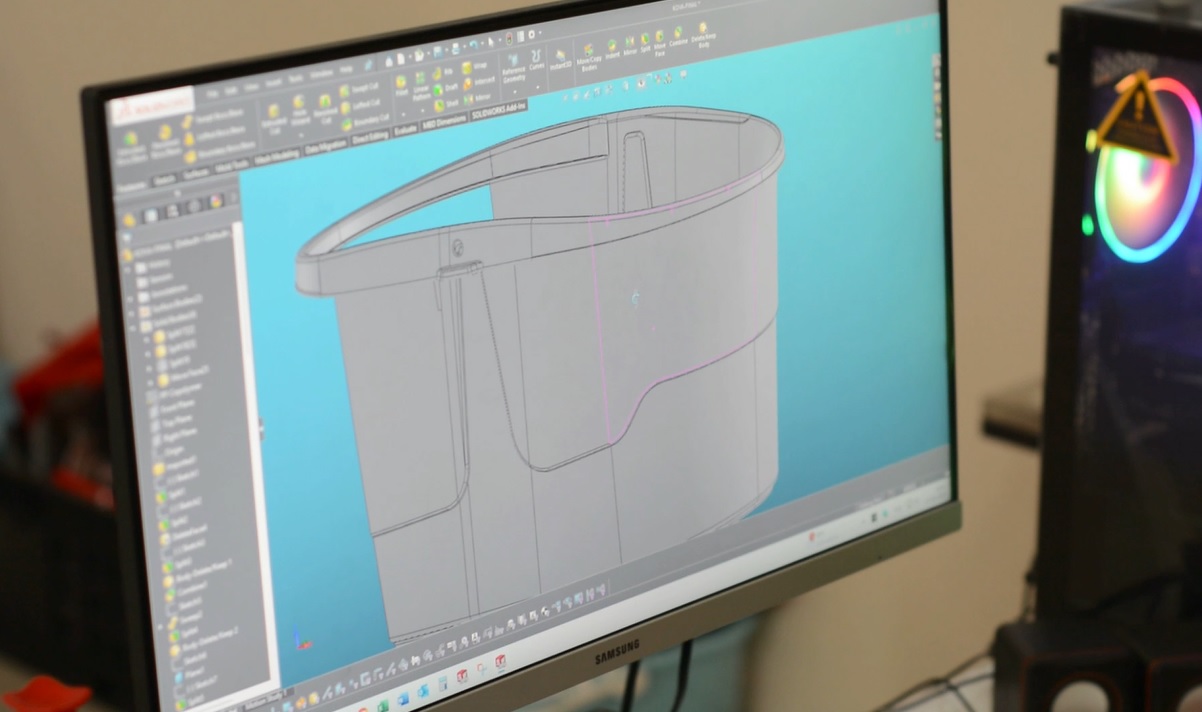Switch to the Evaluate tab
Image resolution: width=1202 pixels, height=712 pixels.
click(x=405, y=131)
